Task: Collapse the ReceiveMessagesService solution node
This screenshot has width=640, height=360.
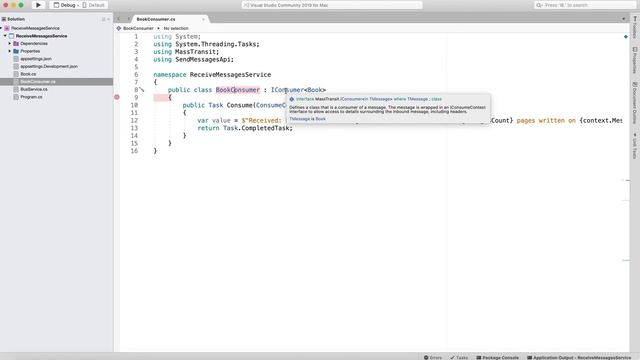Action: click(x=2, y=28)
